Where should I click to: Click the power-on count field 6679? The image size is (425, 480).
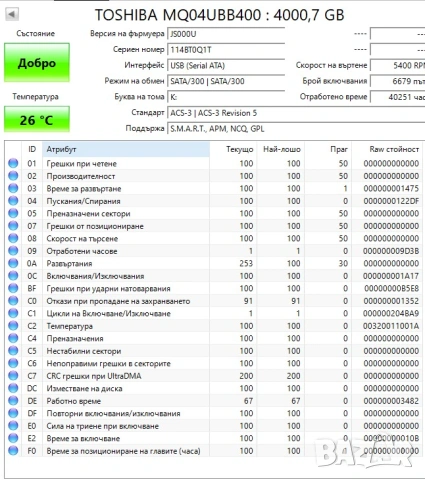tap(398, 81)
